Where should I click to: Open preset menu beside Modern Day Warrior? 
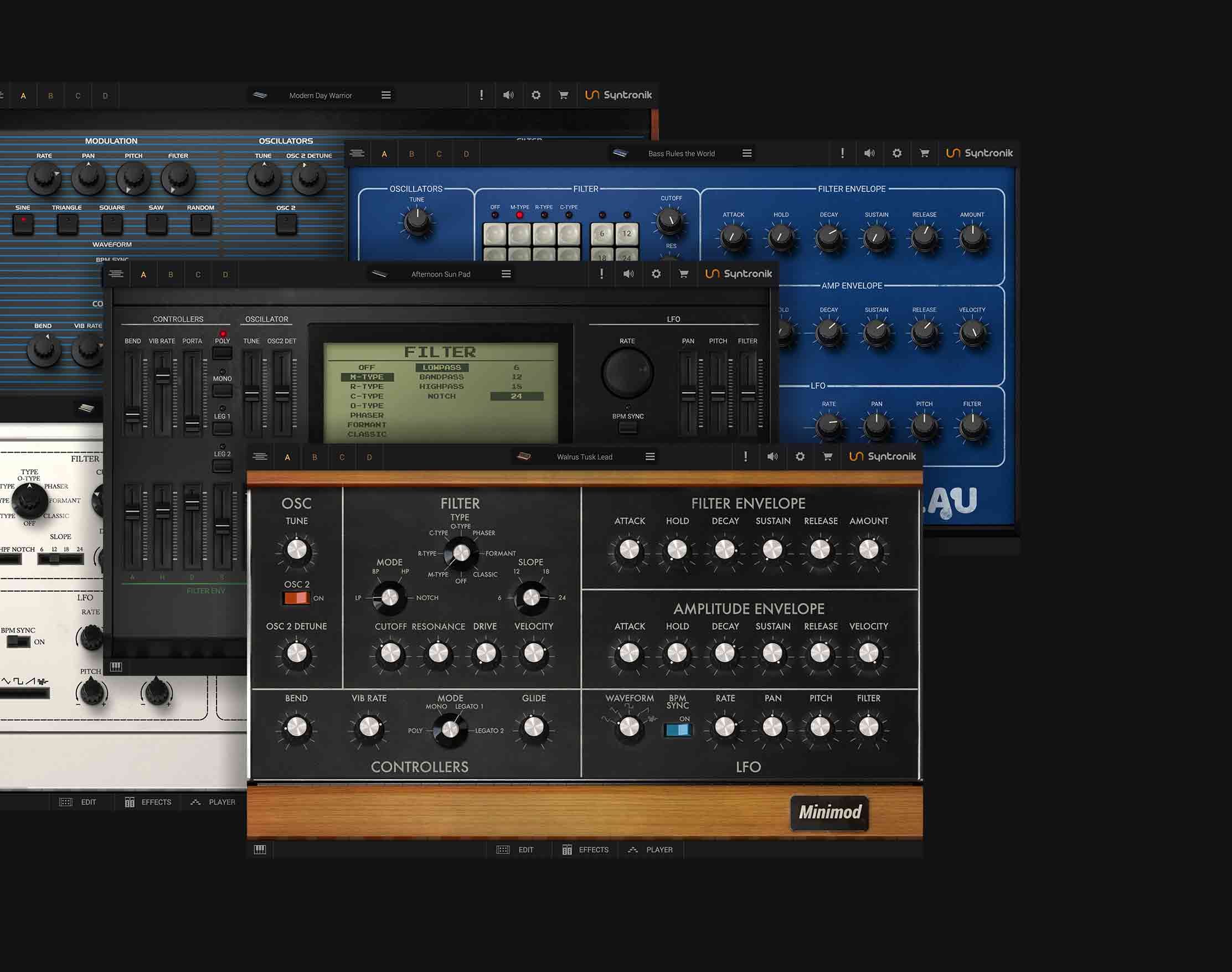(x=386, y=95)
